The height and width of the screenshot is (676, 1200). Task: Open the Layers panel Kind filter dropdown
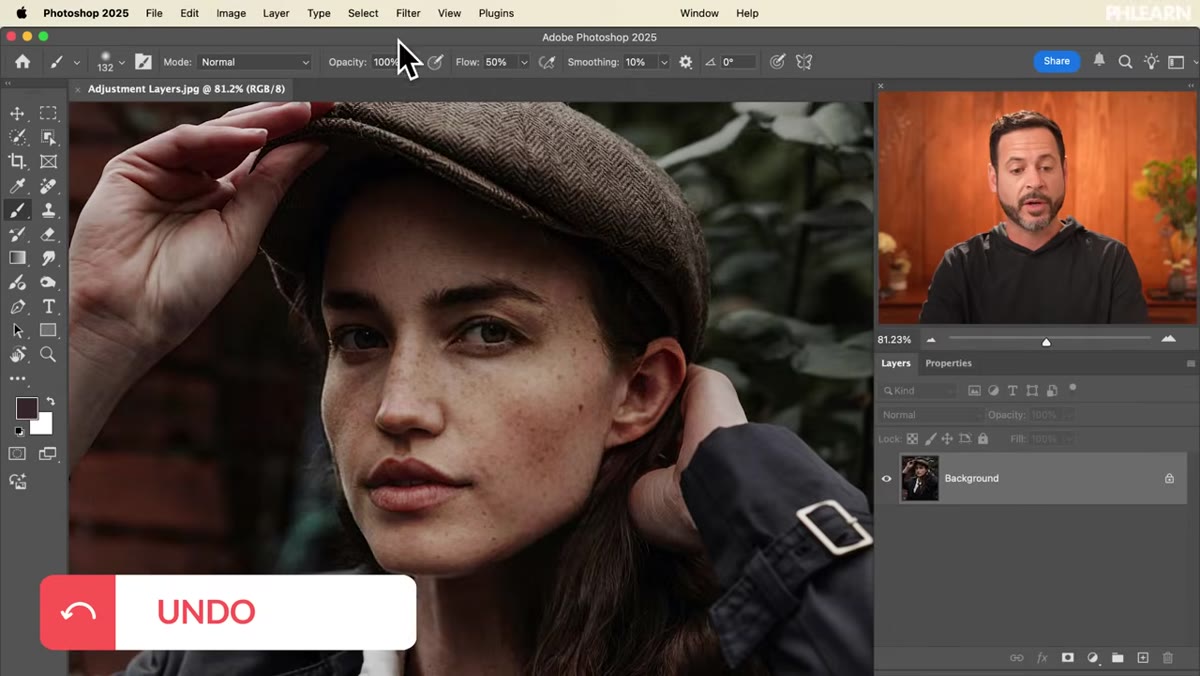coord(917,391)
